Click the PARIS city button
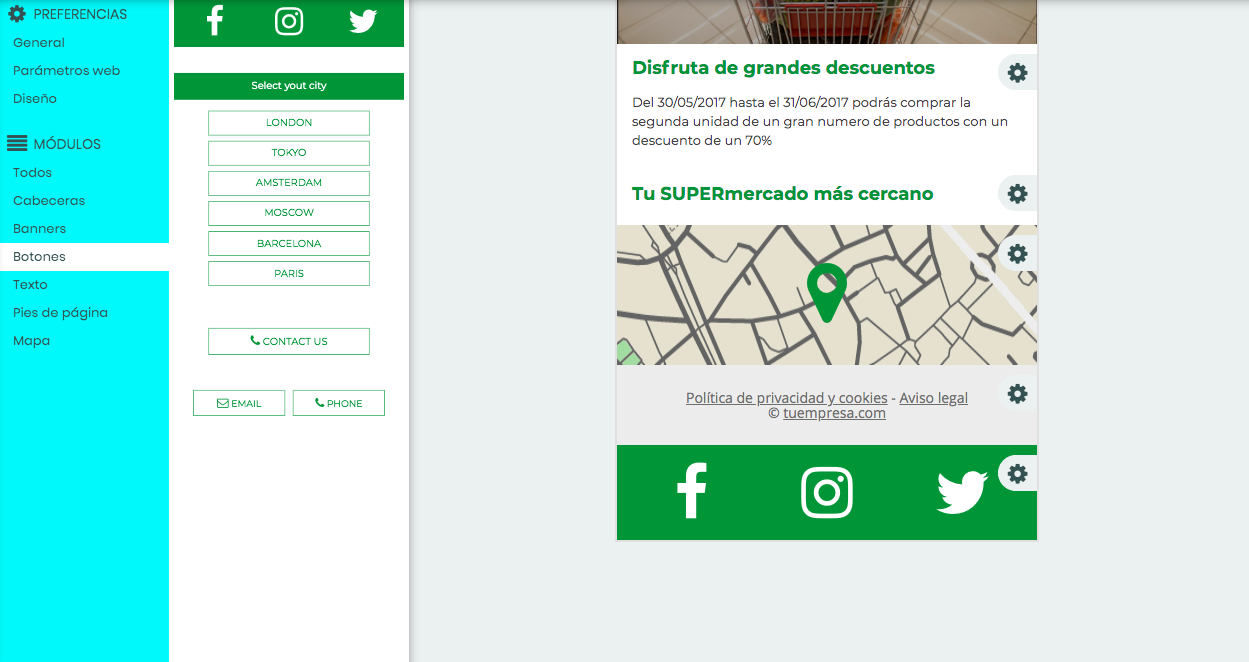 coord(289,274)
